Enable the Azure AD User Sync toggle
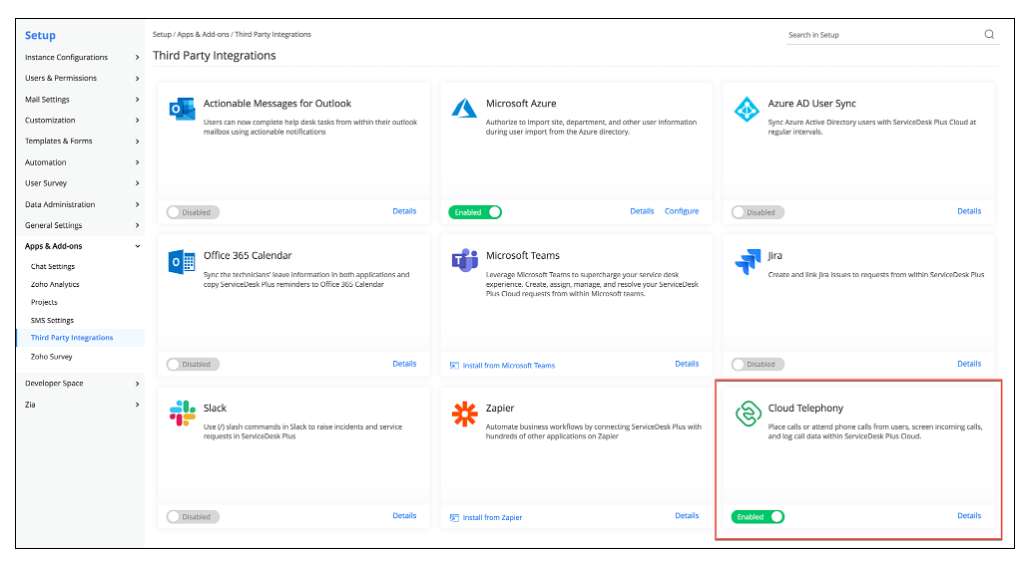The width and height of the screenshot is (1033, 569). pos(758,212)
